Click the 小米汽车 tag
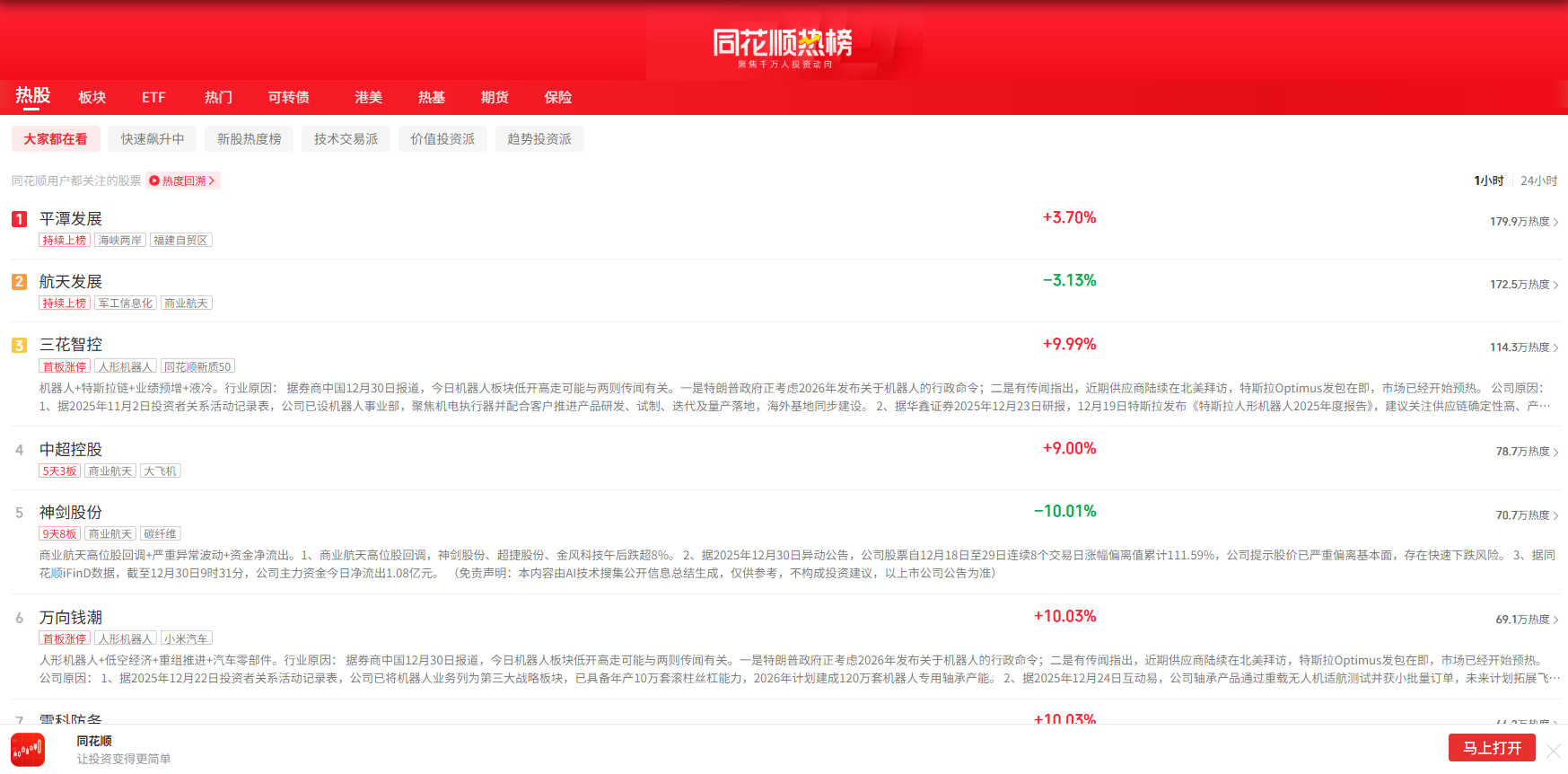The width and height of the screenshot is (1568, 774). 187,639
